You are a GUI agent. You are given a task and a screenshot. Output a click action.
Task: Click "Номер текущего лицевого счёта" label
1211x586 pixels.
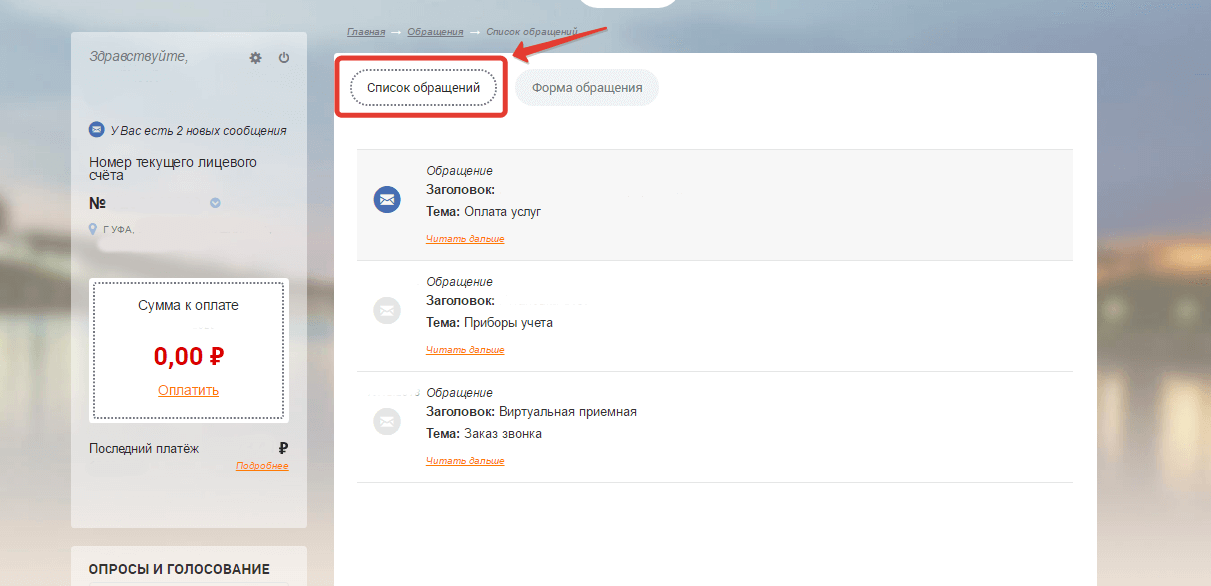tap(173, 168)
